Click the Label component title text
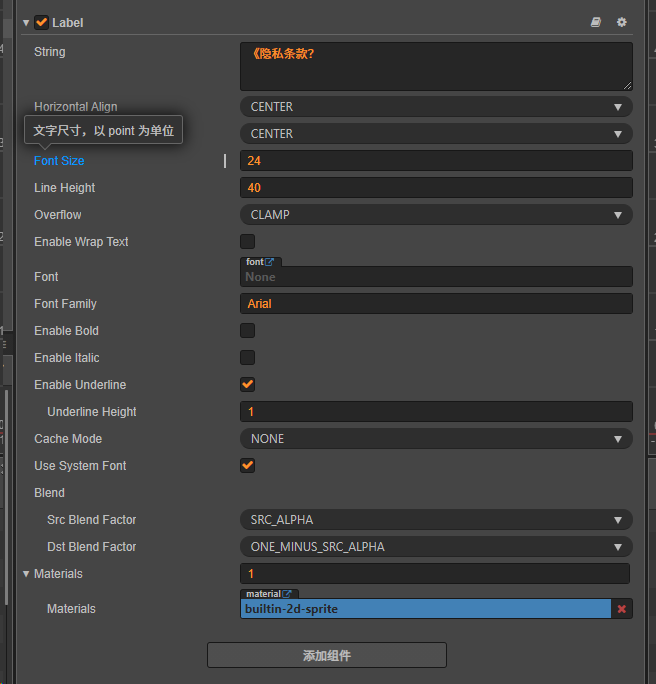This screenshot has height=684, width=656. pos(68,23)
